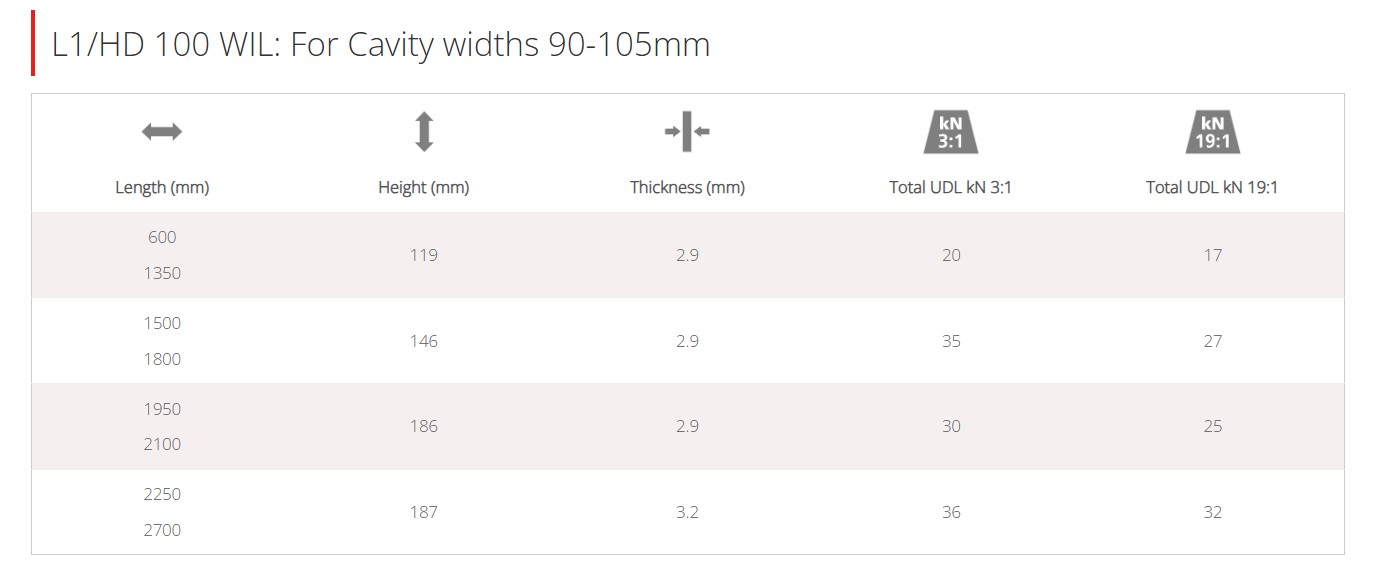Click the kN 3:1 load icon
This screenshot has height=587, width=1377.
click(950, 131)
